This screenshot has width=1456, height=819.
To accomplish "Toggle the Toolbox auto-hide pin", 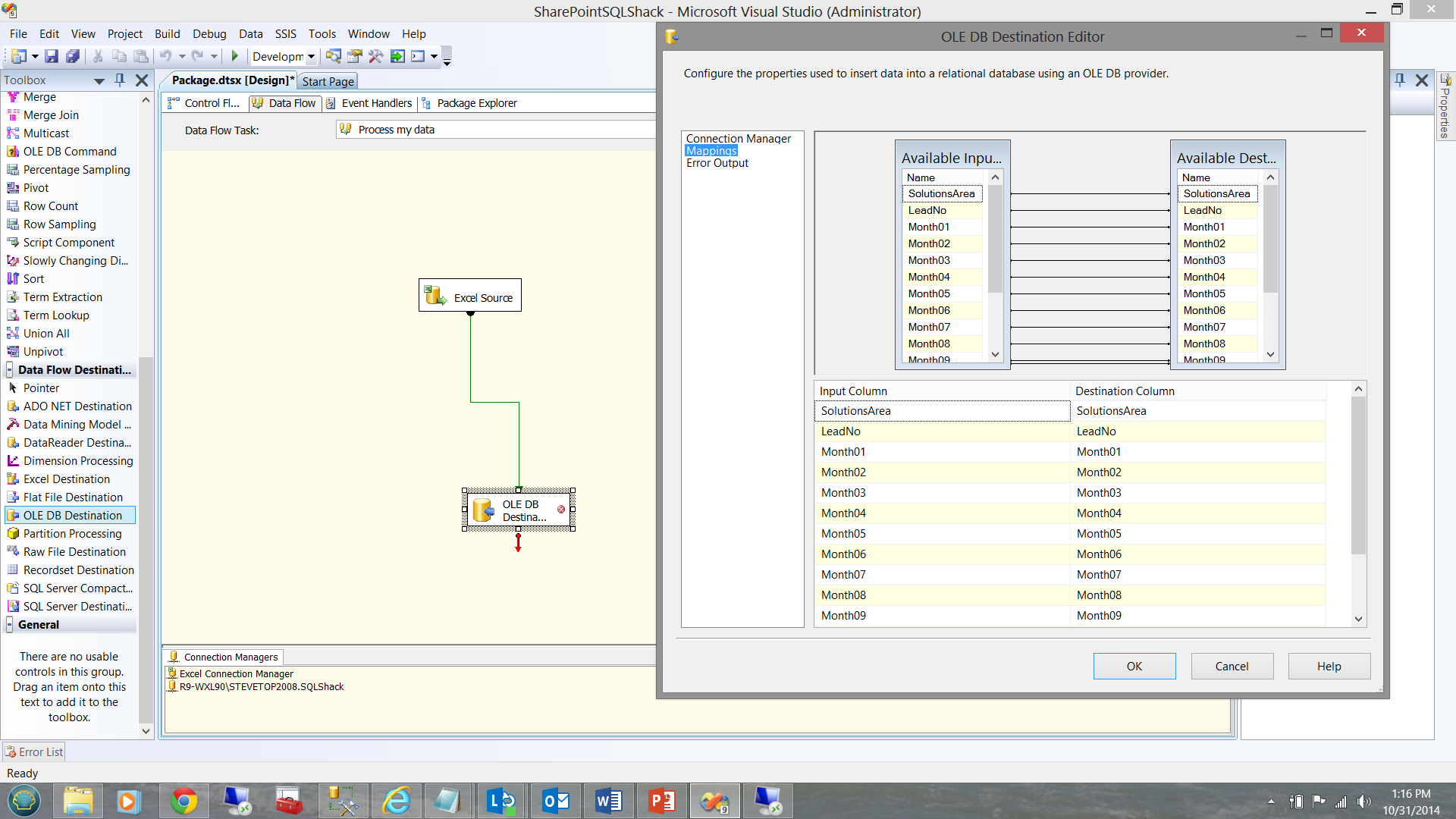I will (120, 80).
